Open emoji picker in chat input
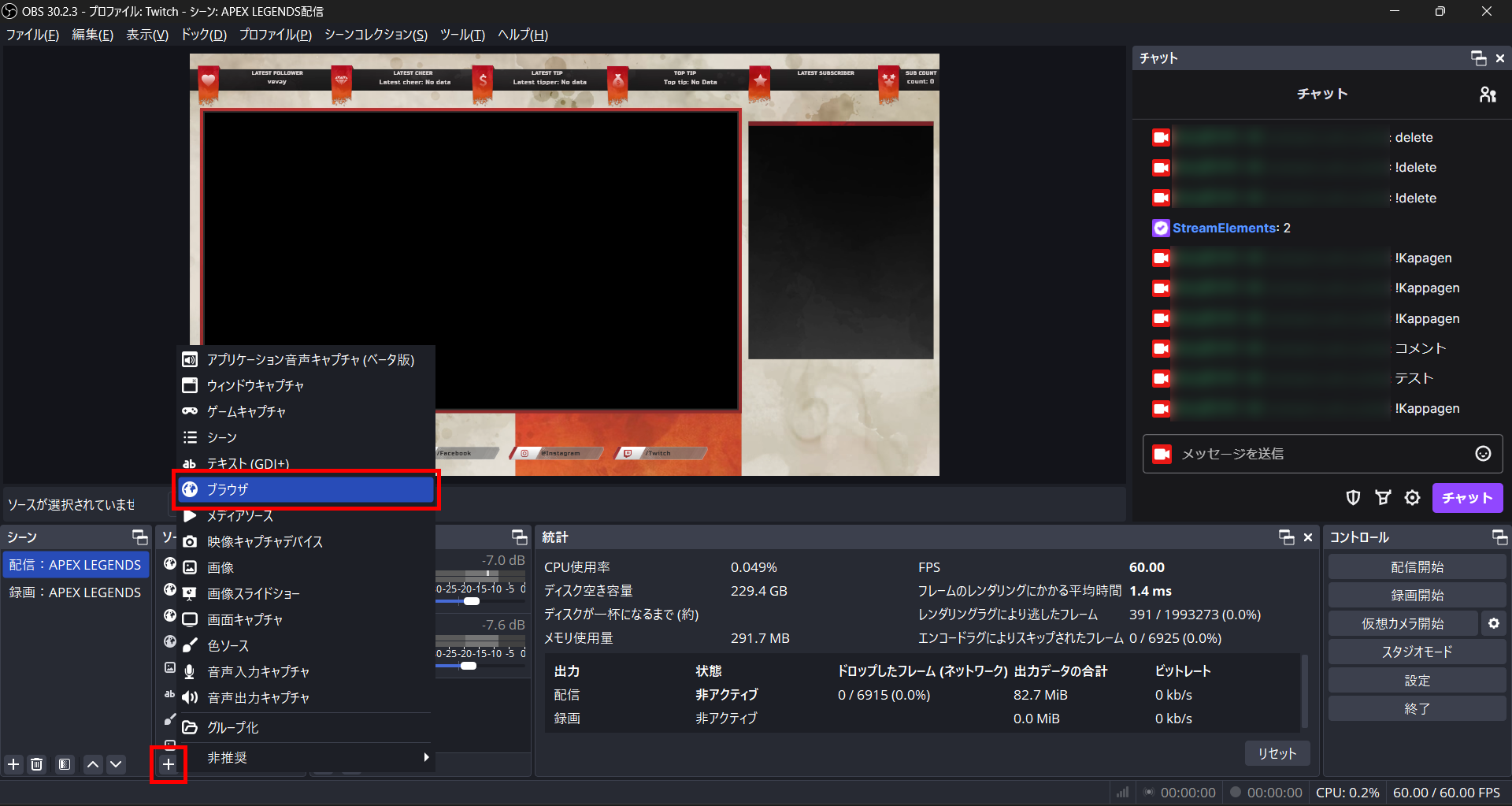 point(1483,454)
